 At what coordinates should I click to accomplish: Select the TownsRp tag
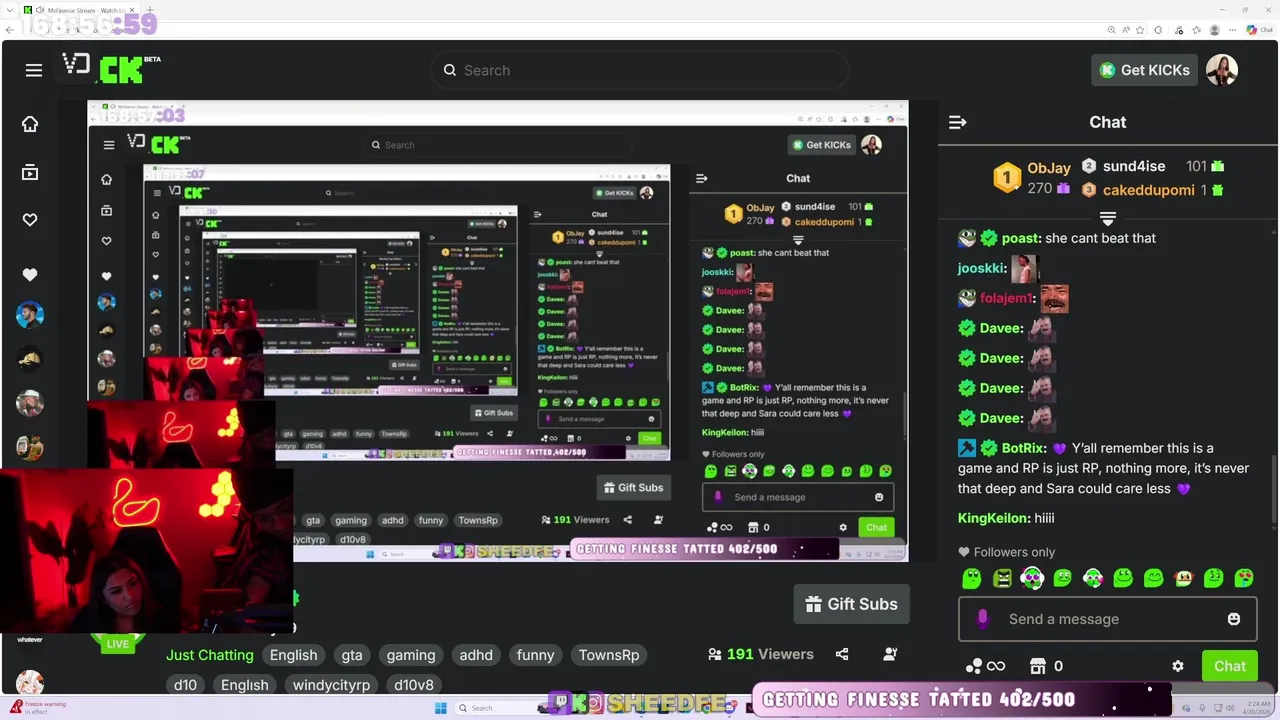coord(609,655)
